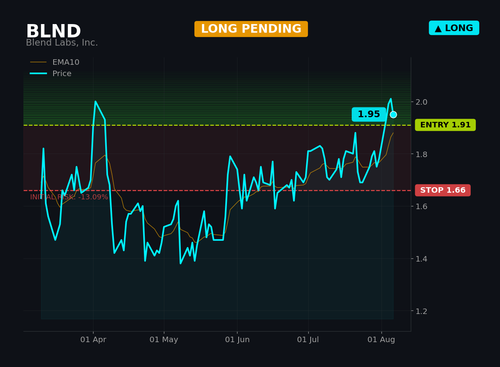Click the BLND ticker title
Viewport: 500px width, 367px height.
(x=53, y=31)
